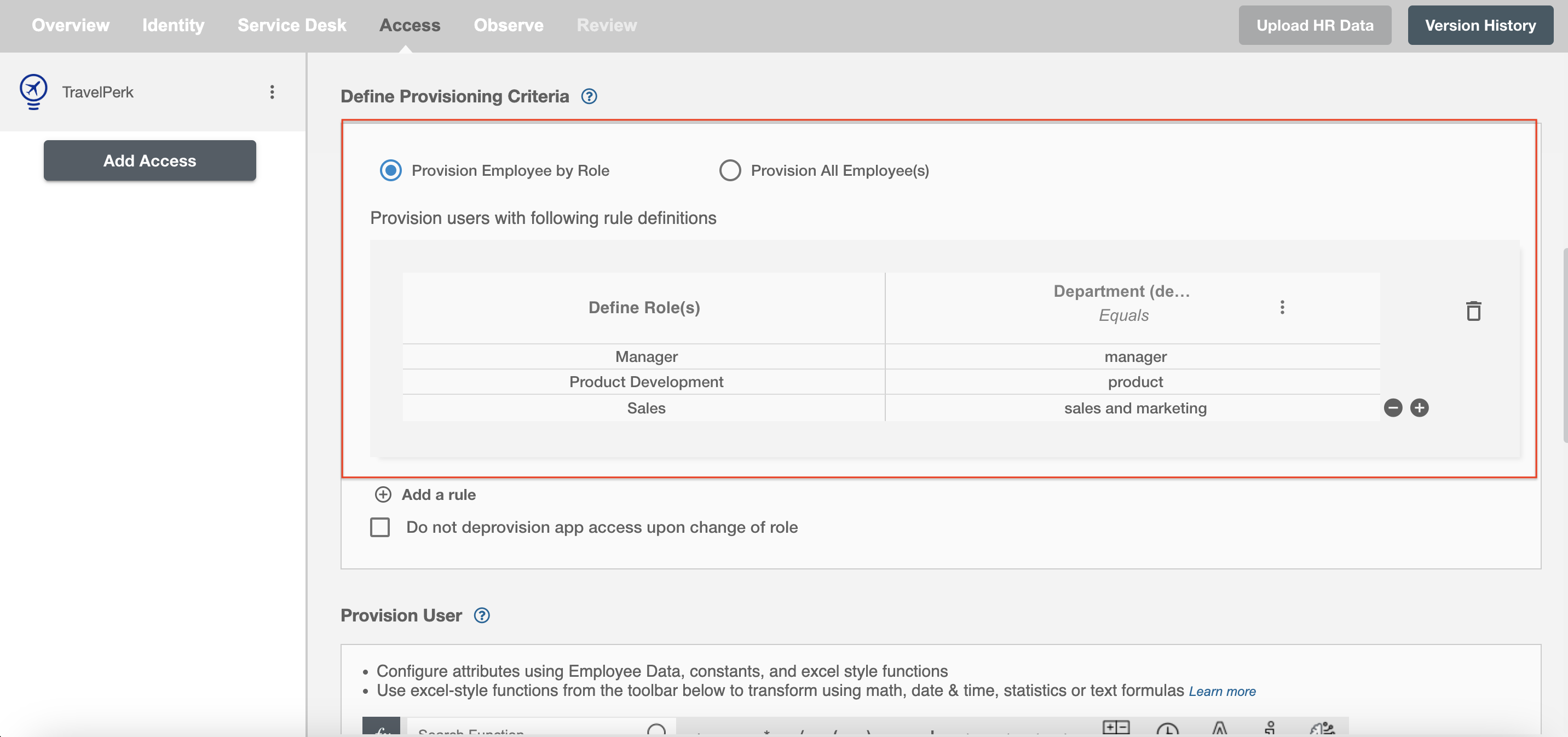Click the Add a rule link
Screen dimensions: 1568x737
(x=438, y=494)
